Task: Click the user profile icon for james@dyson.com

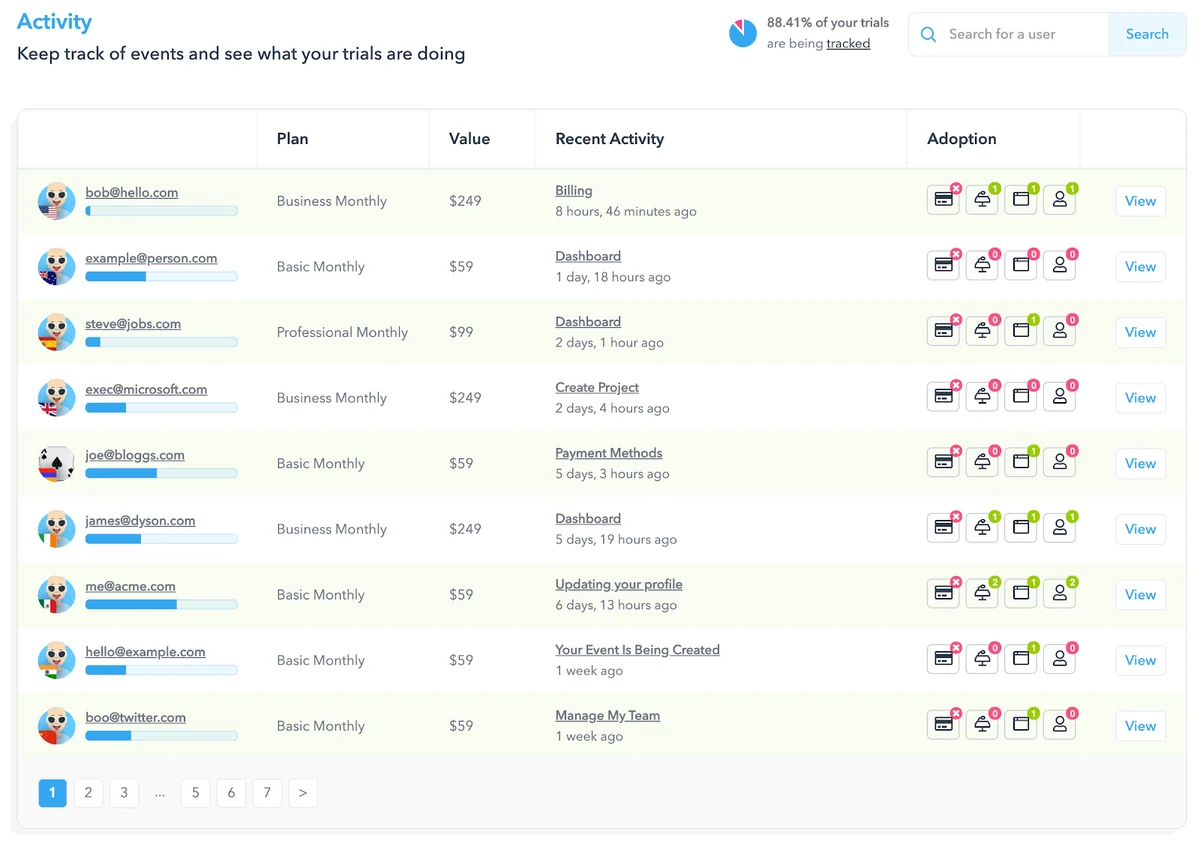Action: [x=1059, y=529]
